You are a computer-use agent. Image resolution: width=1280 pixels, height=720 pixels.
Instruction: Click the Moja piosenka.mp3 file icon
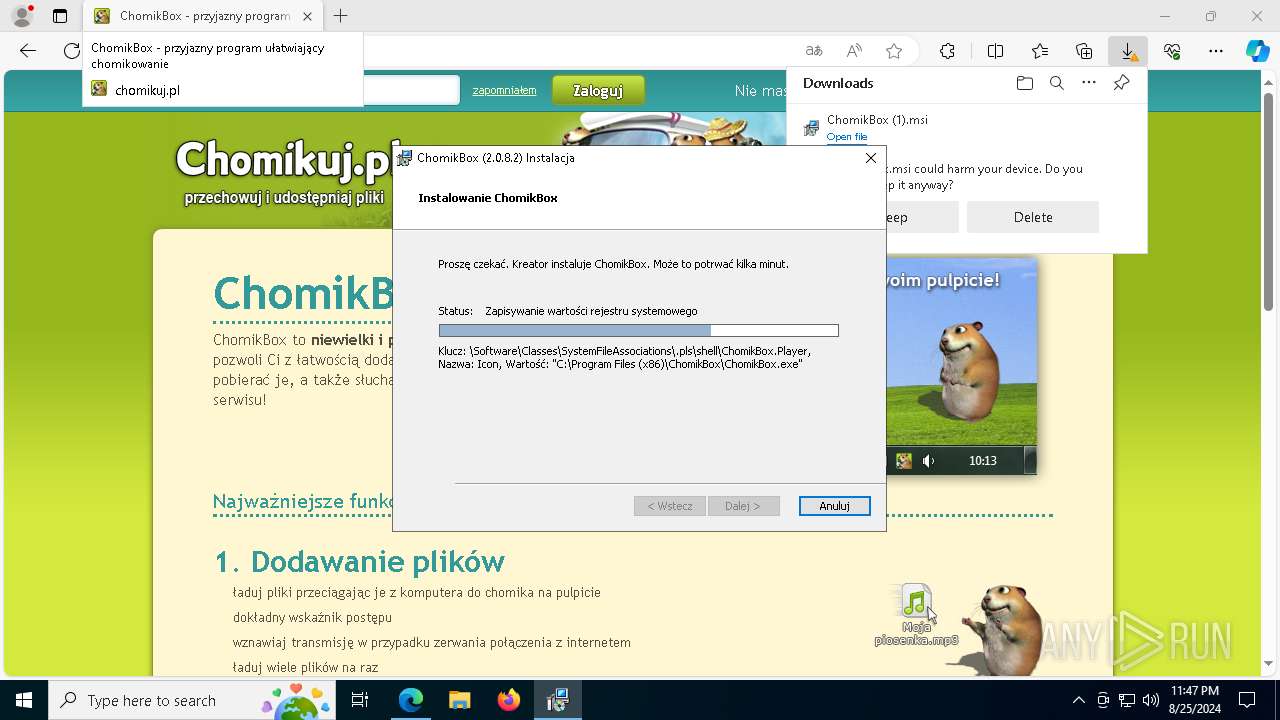(x=916, y=601)
